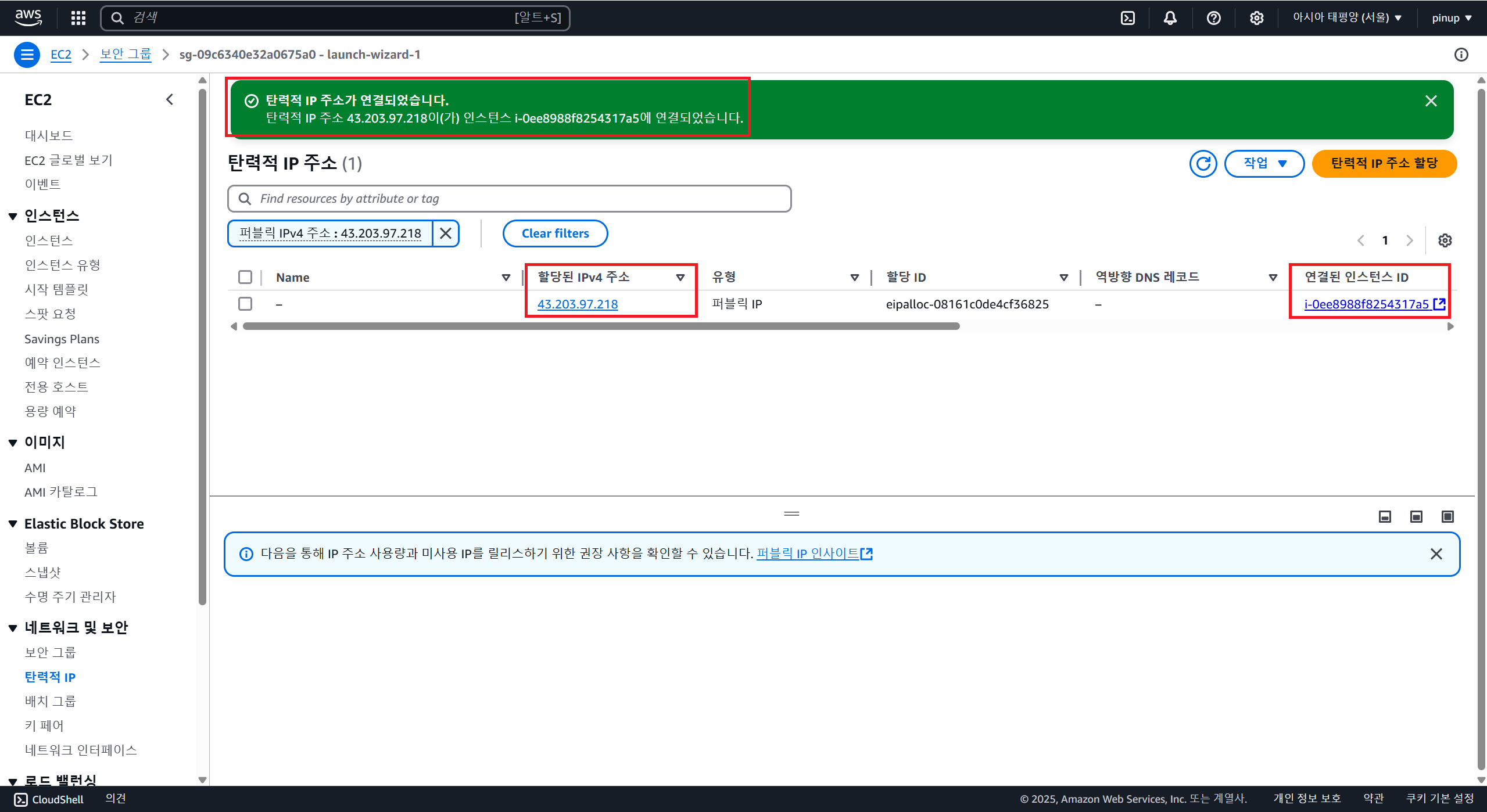Open AMI 카탈로그 in sidebar
Viewport: 1487px width, 812px height.
click(61, 492)
